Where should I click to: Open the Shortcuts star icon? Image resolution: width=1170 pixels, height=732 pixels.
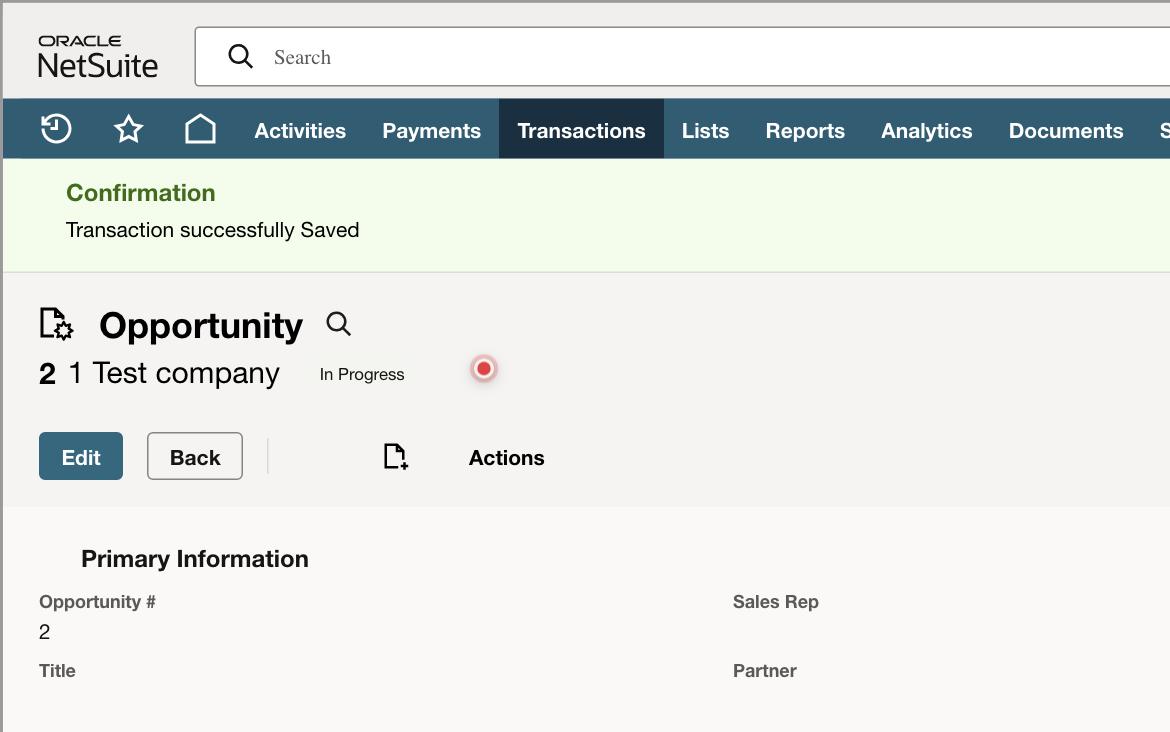[x=128, y=129]
